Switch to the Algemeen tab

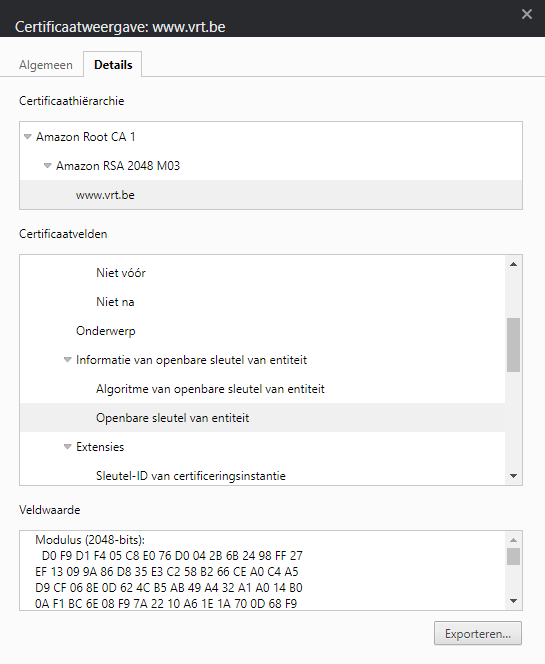(x=46, y=65)
